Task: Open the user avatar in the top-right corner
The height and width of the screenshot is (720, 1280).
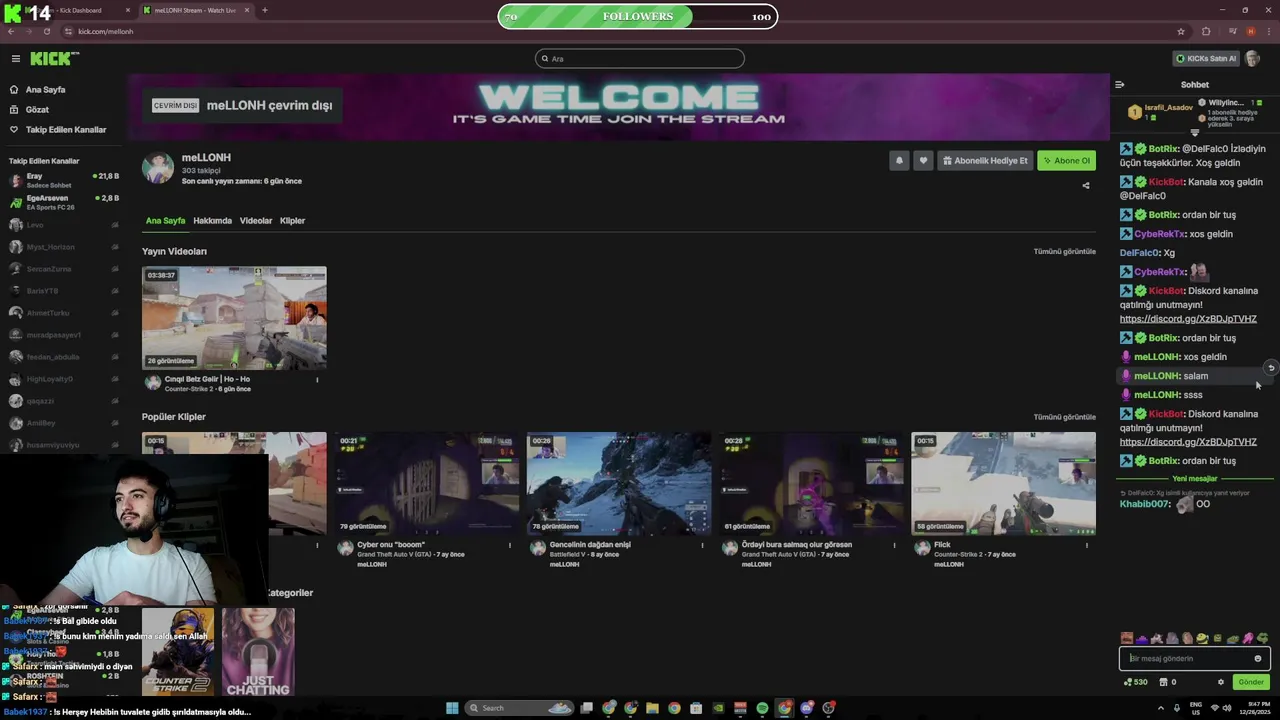Action: click(1252, 58)
